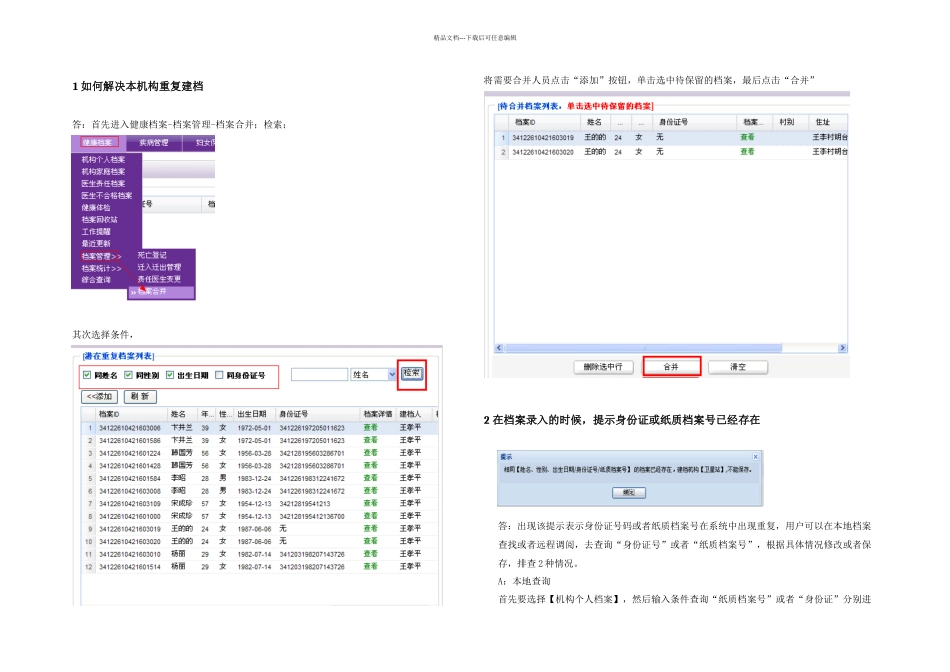Select 工作提醒 menu item
Screen dimensions: 950x672
click(96, 231)
